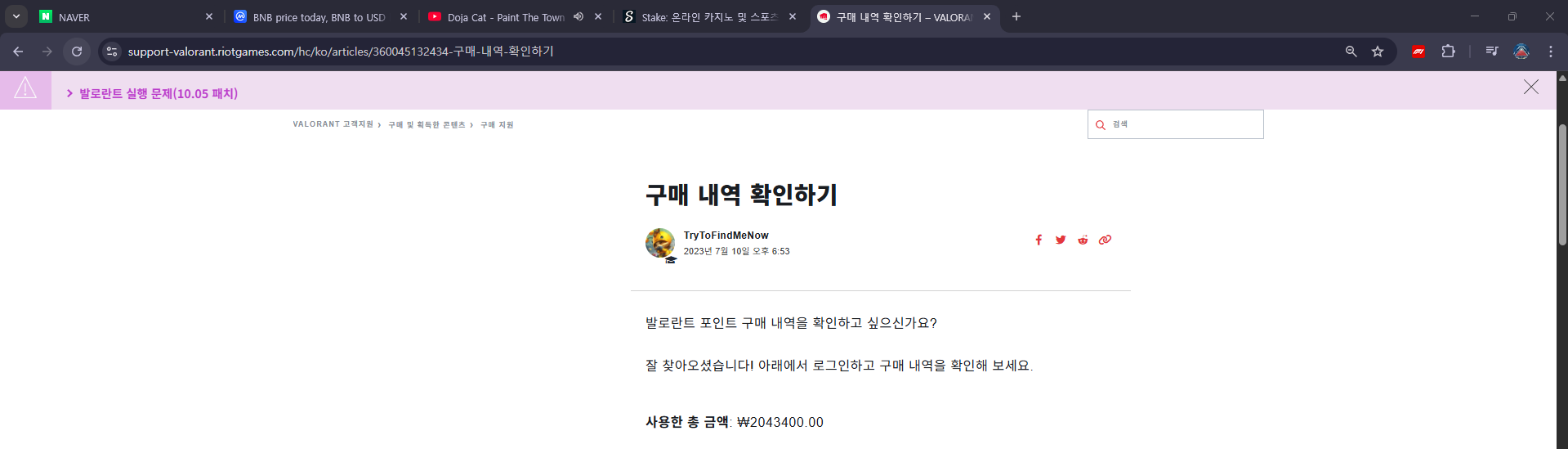Open author TryToFindMeNow profile link
Screen dimensions: 1568x449
point(726,236)
